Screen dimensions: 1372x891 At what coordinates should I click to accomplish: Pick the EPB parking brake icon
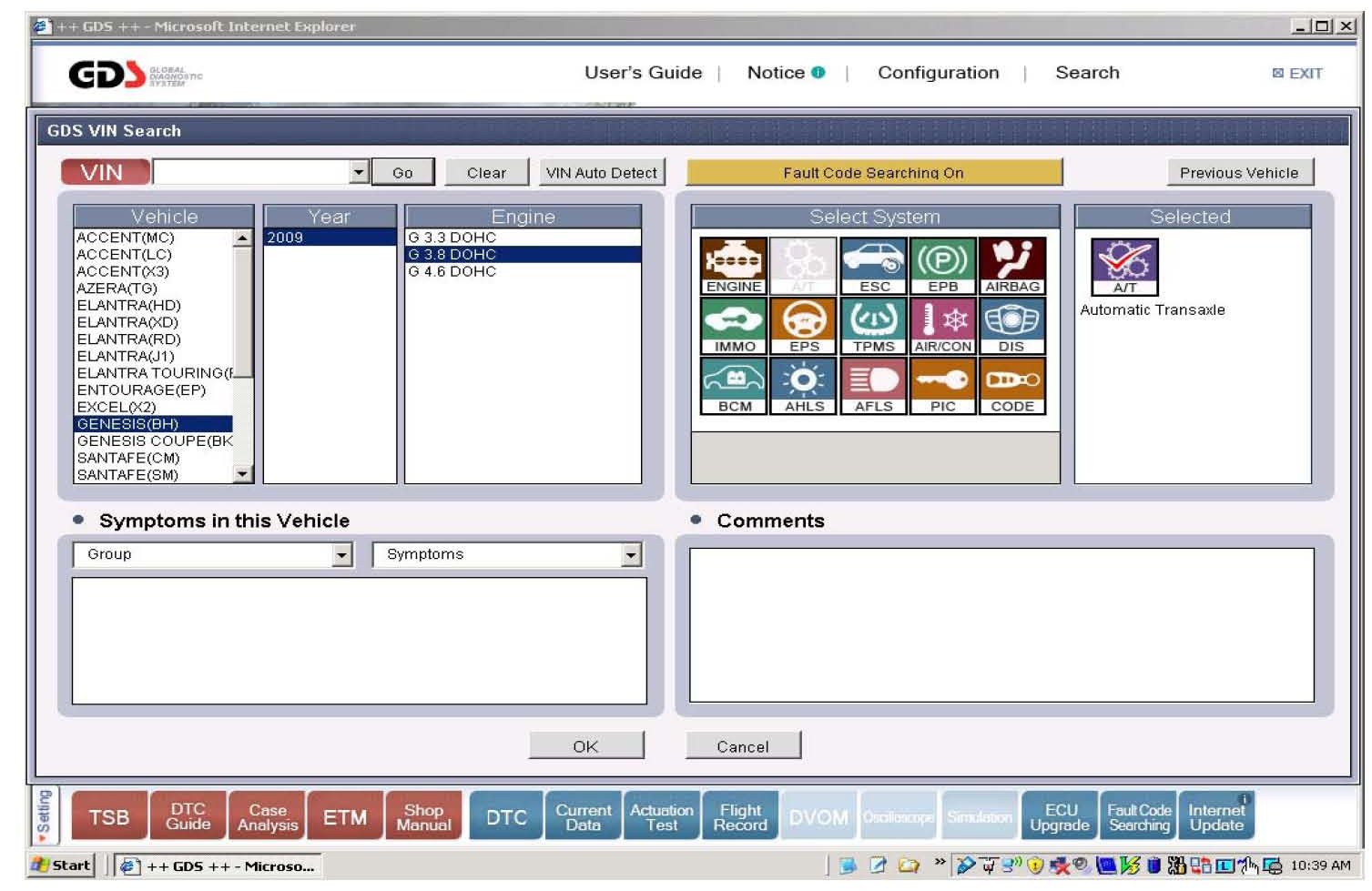942,266
